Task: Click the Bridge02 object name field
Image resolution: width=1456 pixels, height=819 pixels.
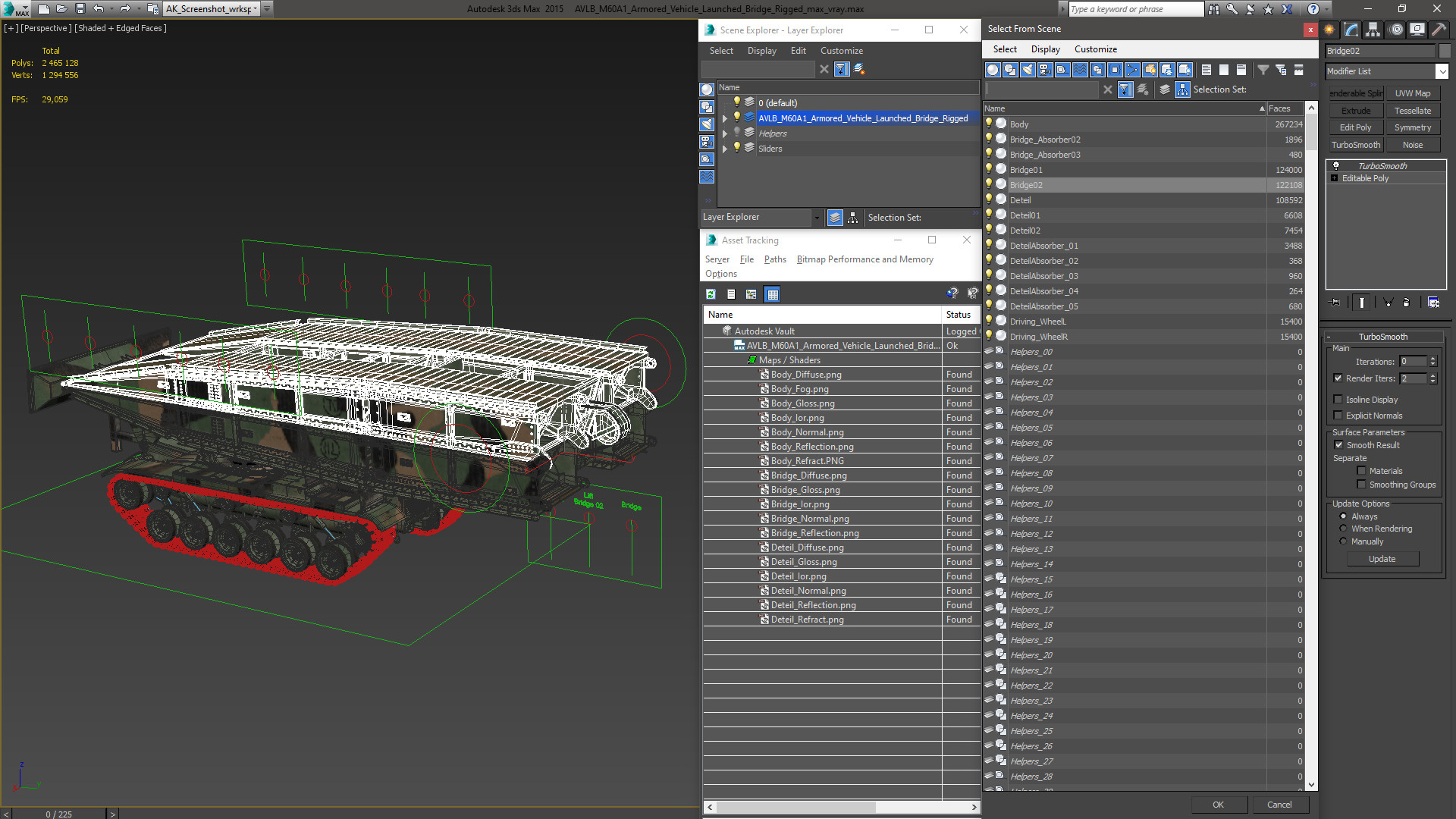Action: click(1380, 51)
